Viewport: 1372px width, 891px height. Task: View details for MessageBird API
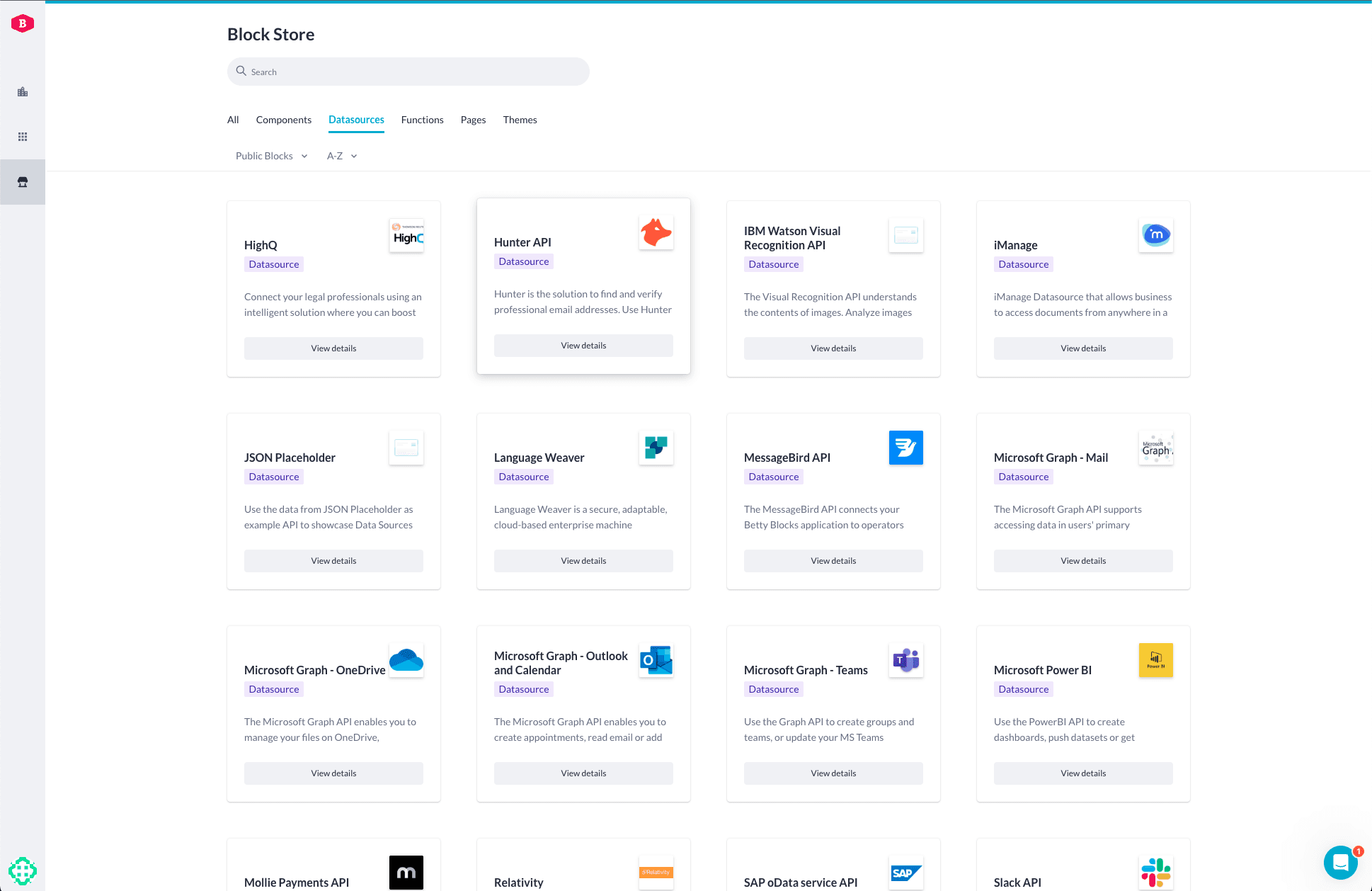(834, 561)
